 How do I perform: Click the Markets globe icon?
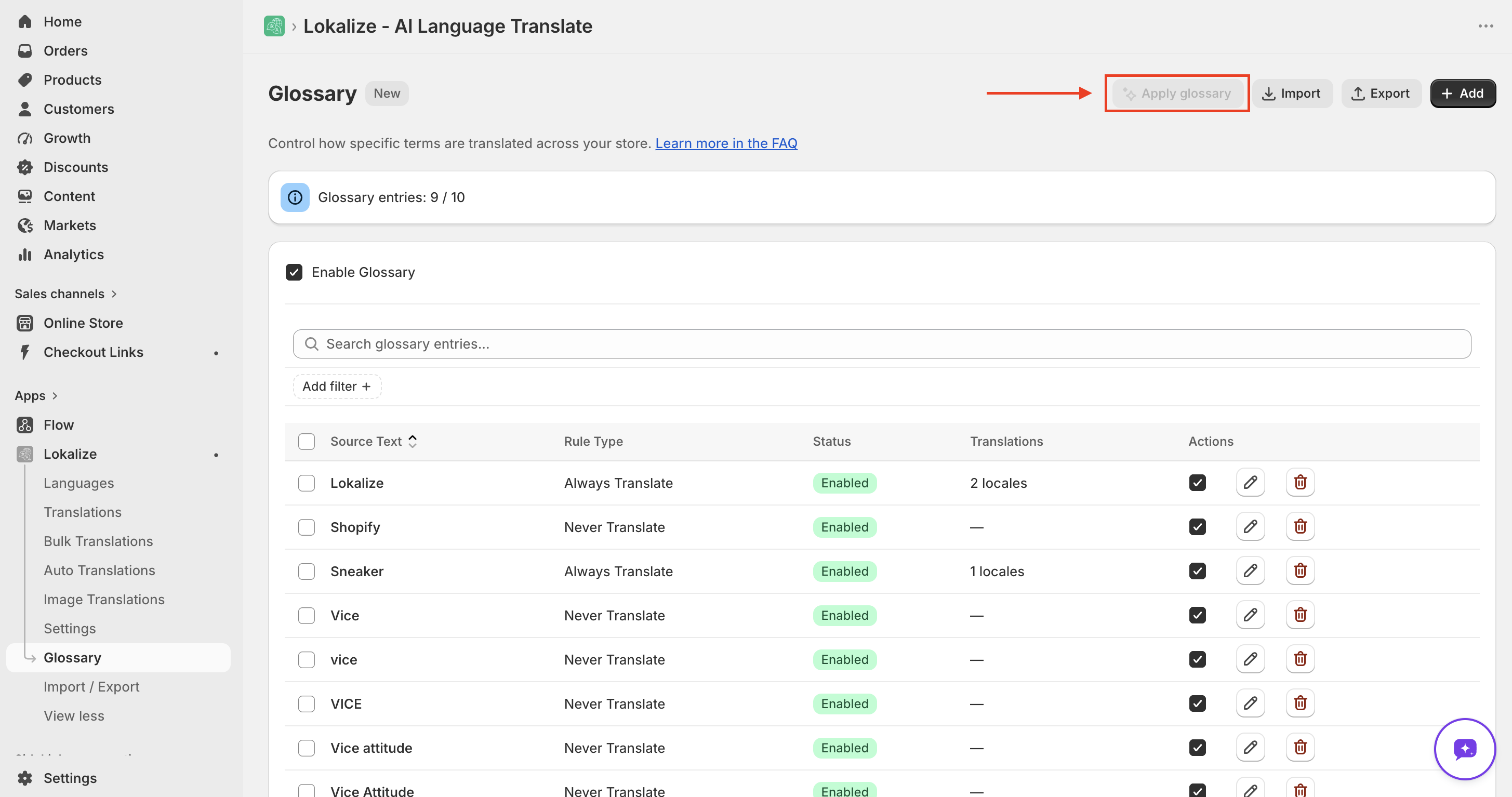click(24, 225)
